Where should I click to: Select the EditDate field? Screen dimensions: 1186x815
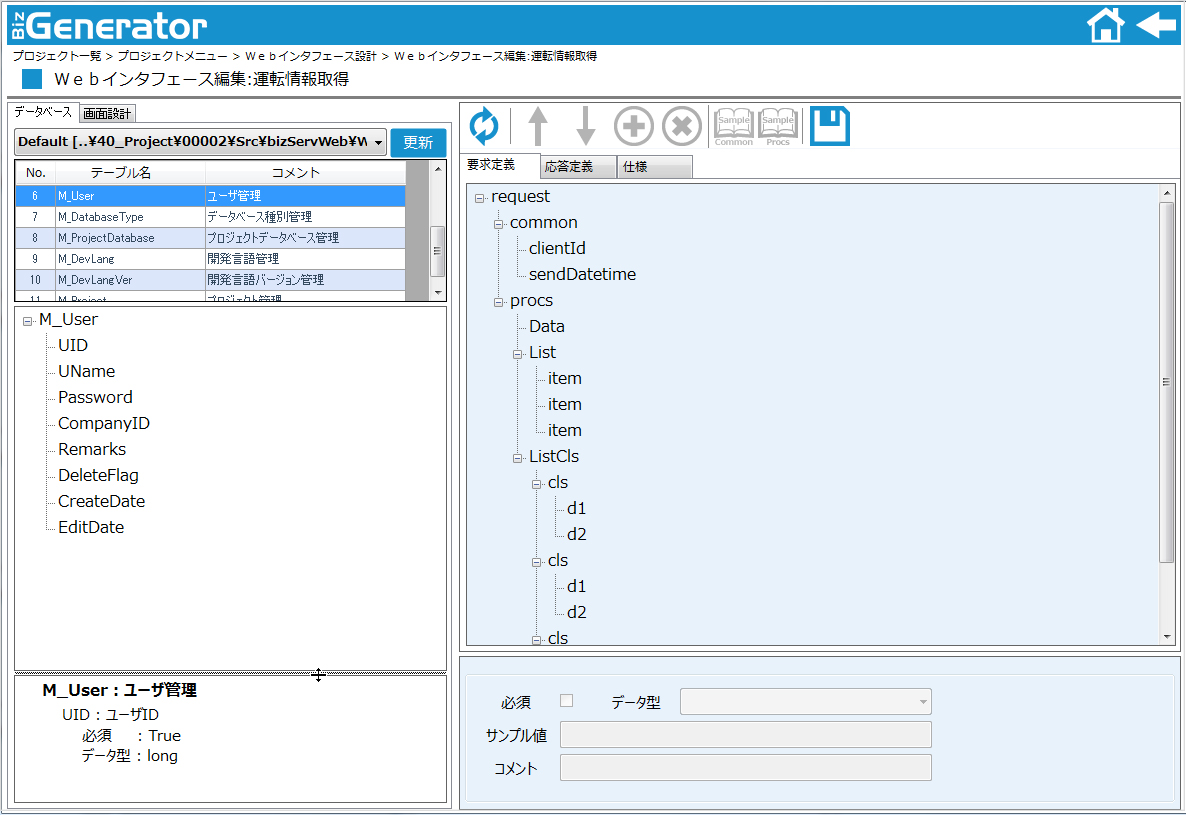91,527
